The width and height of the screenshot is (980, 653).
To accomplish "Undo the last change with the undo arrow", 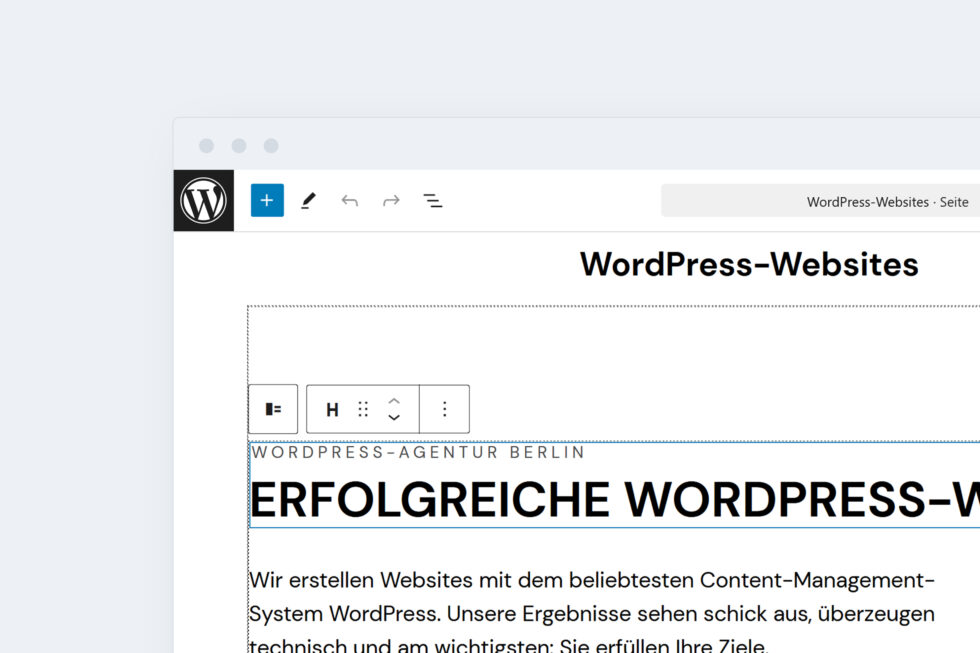I will click(x=349, y=201).
